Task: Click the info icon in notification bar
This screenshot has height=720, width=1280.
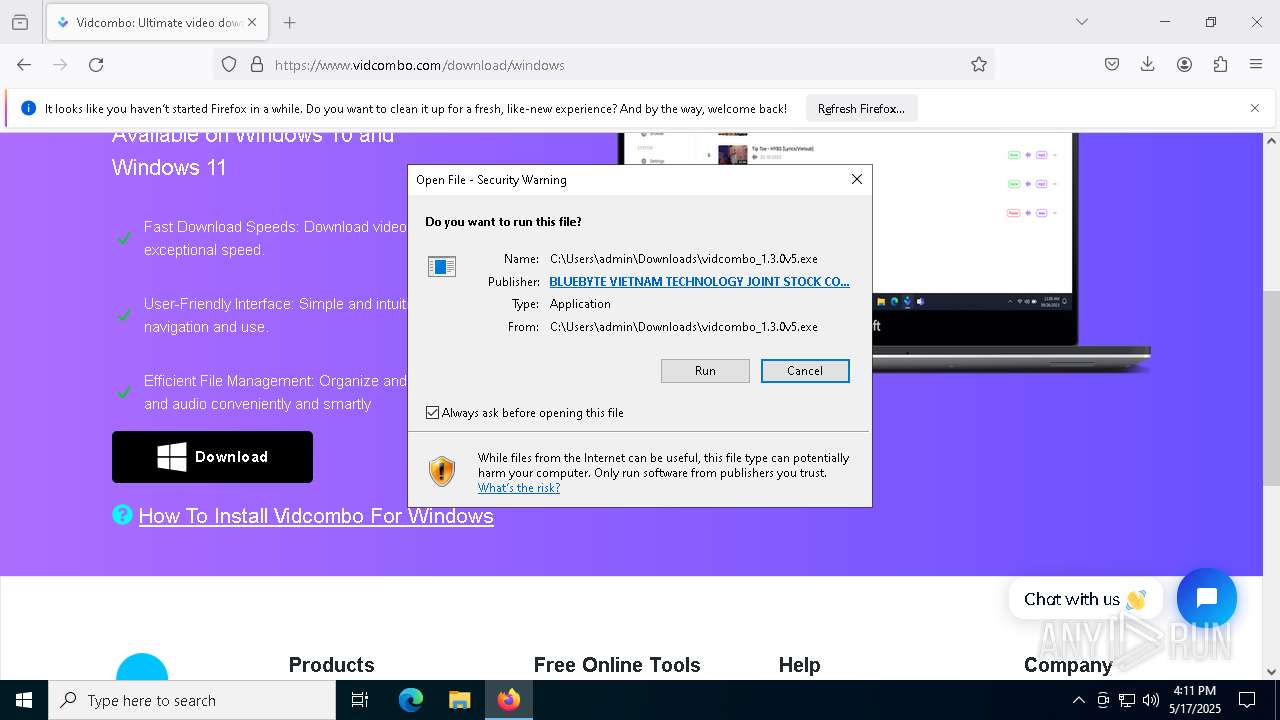Action: click(28, 108)
